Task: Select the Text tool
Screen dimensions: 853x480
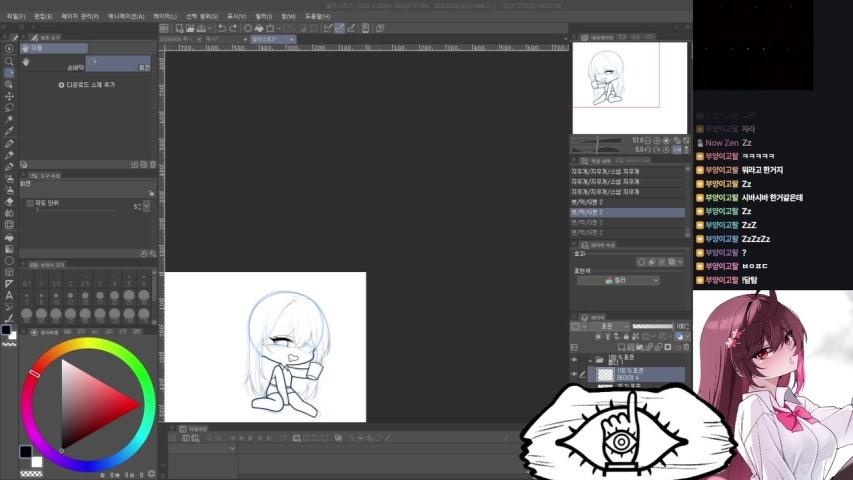Action: [x=9, y=295]
